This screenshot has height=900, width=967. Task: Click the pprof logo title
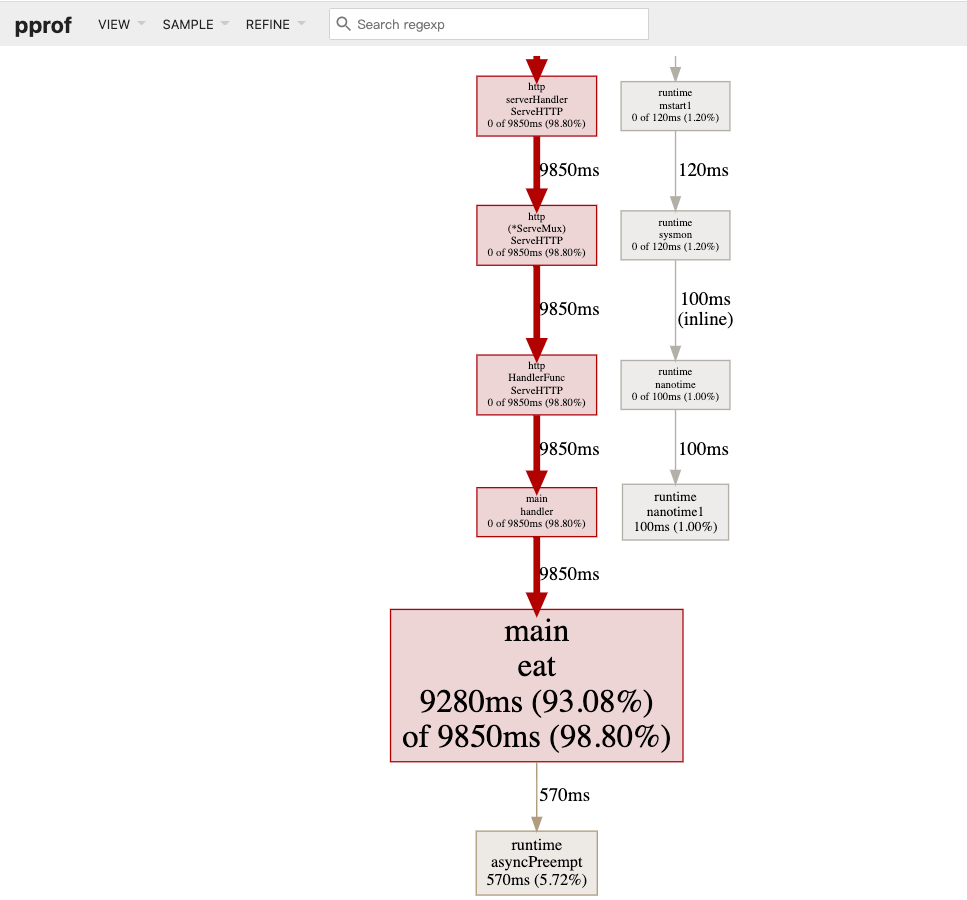point(43,25)
